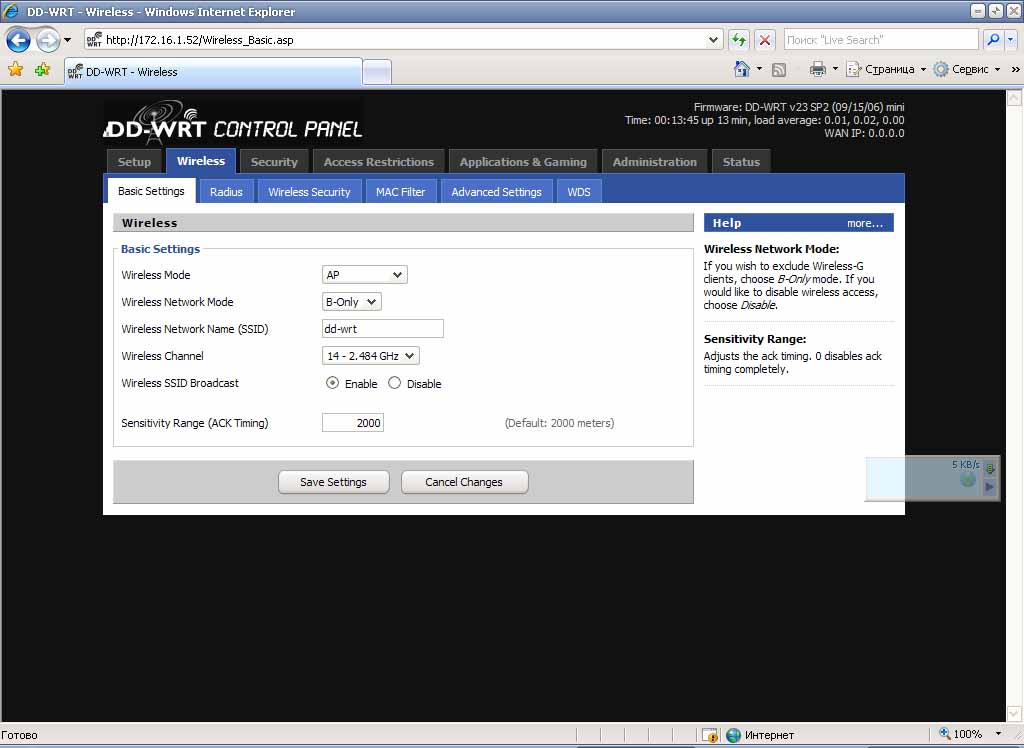Stop loading with red X icon

click(764, 40)
